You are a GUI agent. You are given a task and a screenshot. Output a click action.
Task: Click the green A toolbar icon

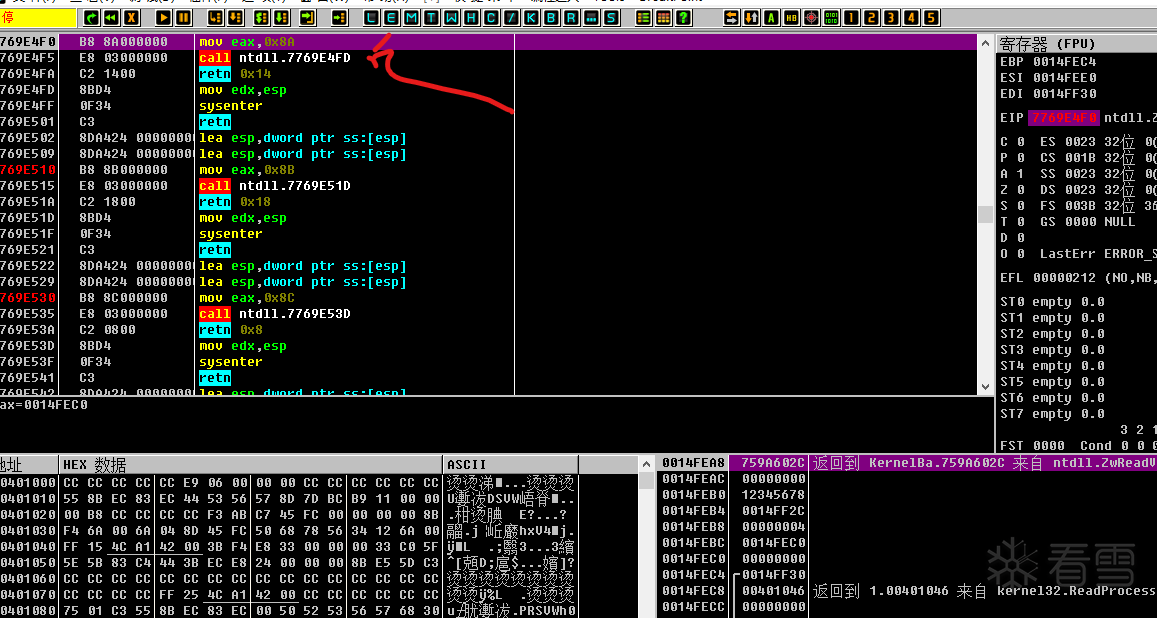click(771, 17)
